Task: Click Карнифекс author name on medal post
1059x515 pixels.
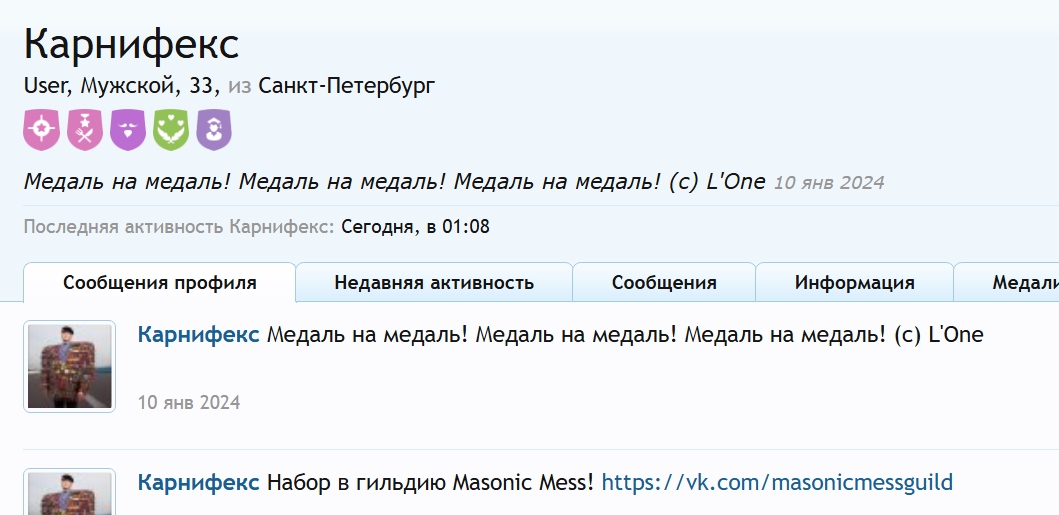Action: pyautogui.click(x=199, y=334)
